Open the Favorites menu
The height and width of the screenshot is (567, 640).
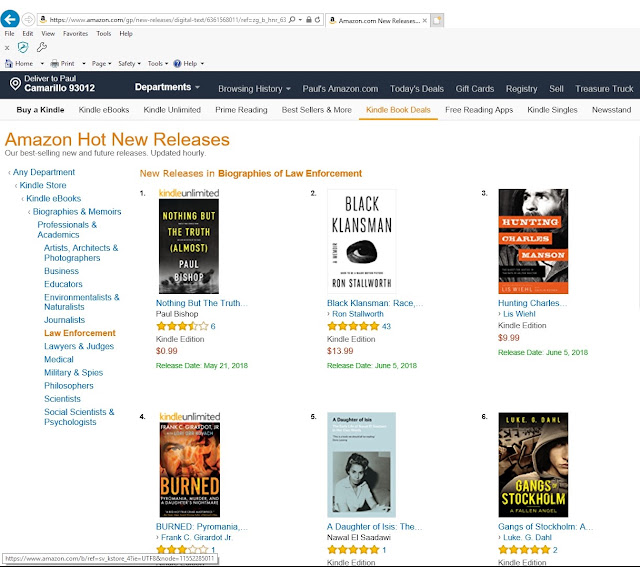pyautogui.click(x=76, y=34)
